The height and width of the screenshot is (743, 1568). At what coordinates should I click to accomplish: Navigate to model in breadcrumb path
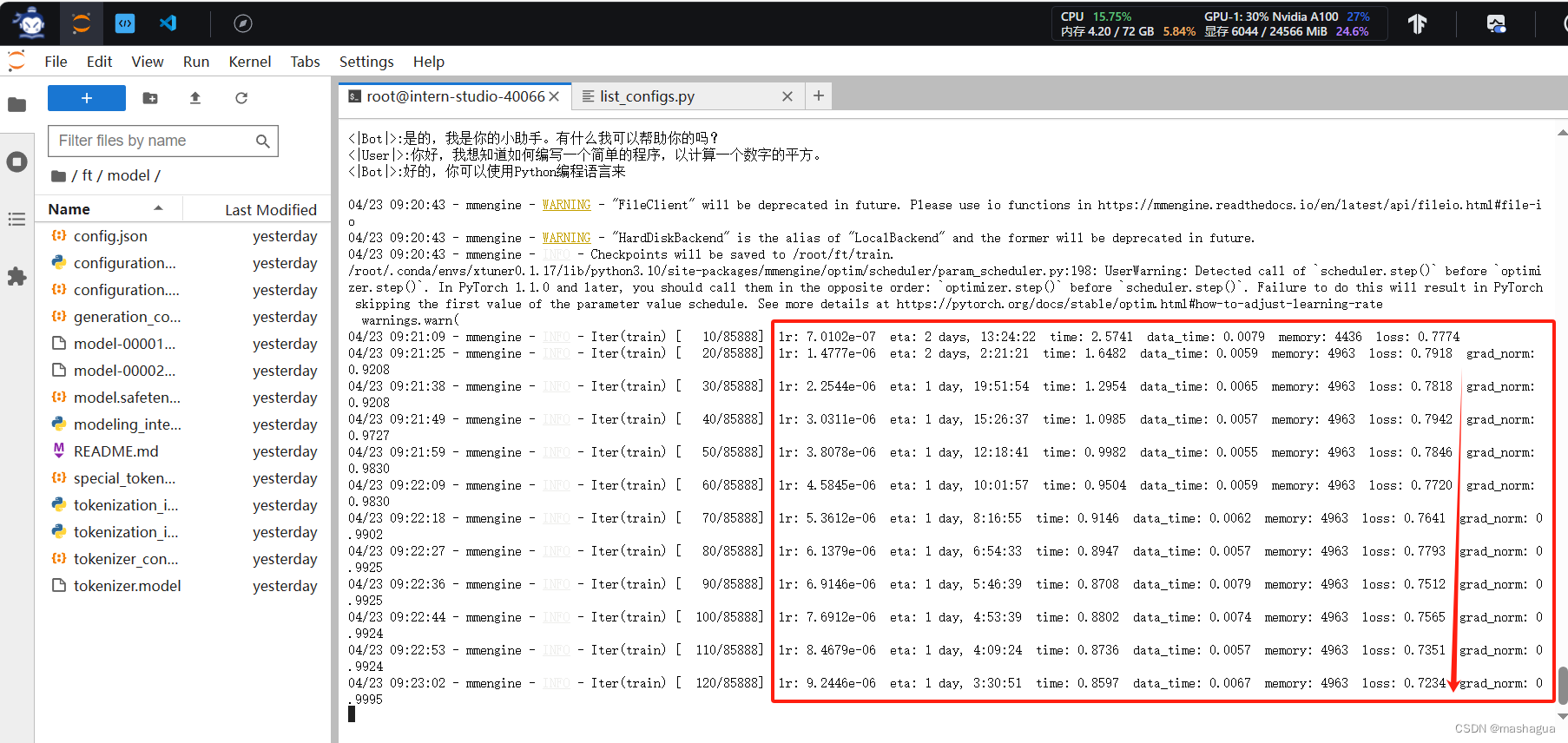(x=128, y=175)
